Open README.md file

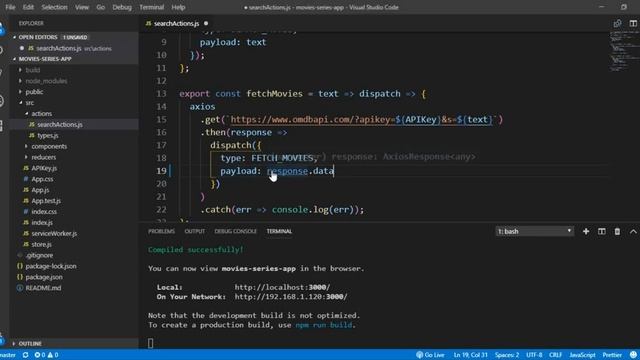click(x=43, y=288)
